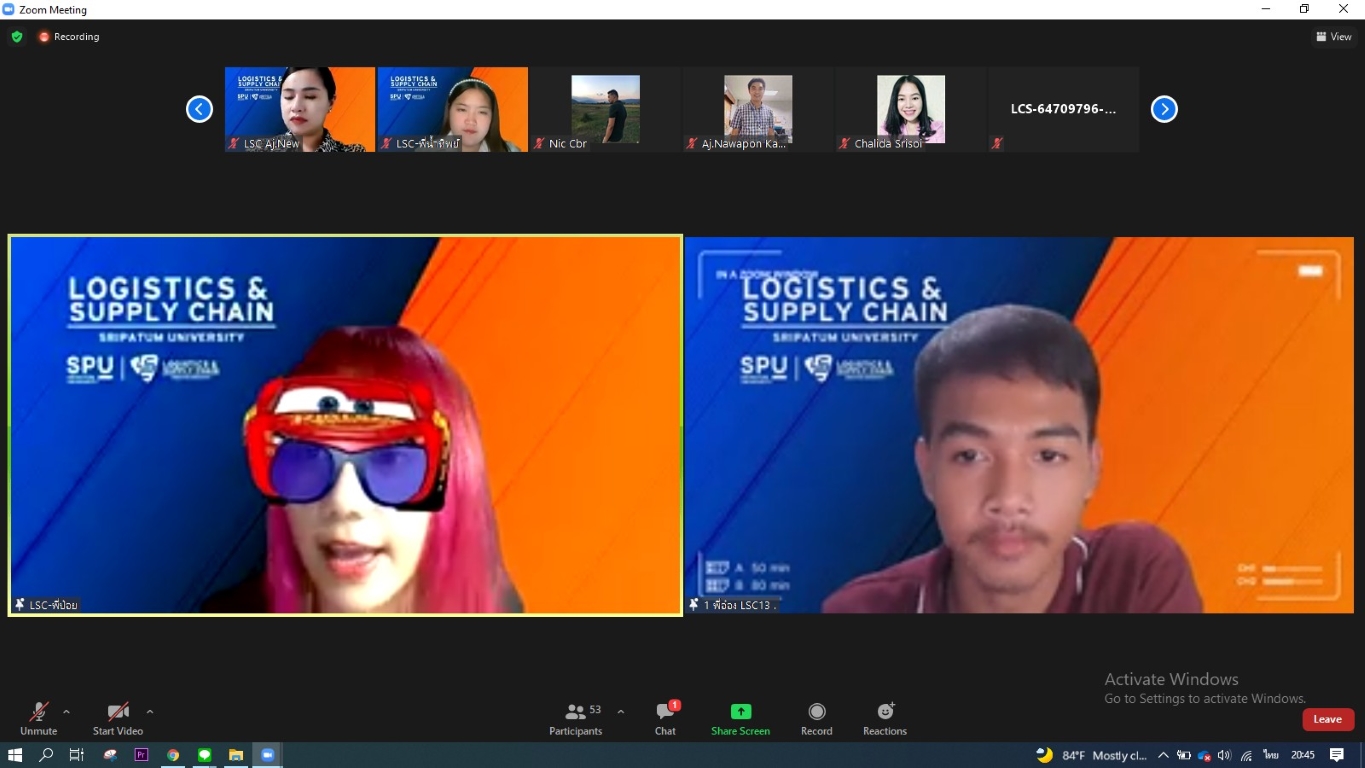The height and width of the screenshot is (768, 1365).
Task: Click the Zoom taskbar icon
Action: pyautogui.click(x=267, y=755)
